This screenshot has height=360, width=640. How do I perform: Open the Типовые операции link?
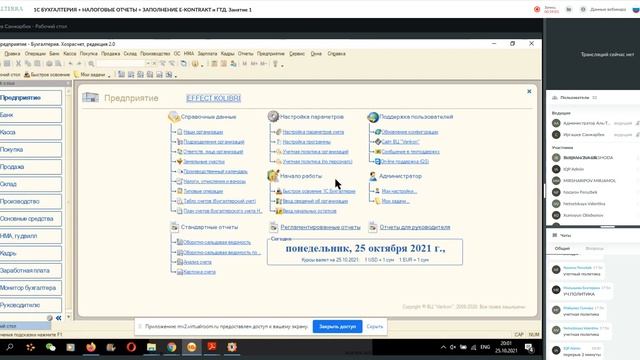(x=203, y=191)
